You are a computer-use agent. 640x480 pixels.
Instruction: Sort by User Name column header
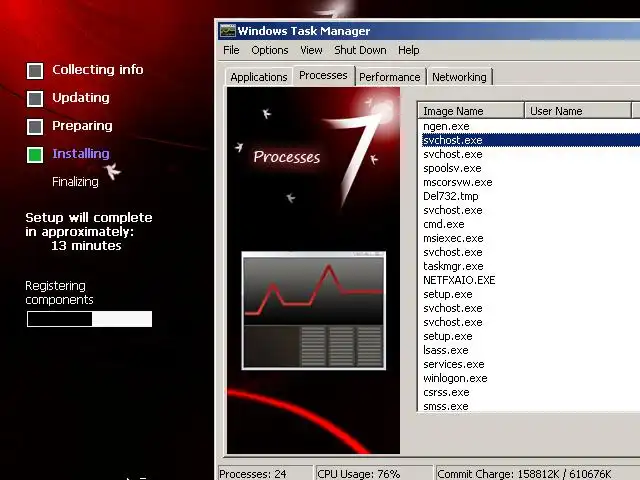click(577, 111)
